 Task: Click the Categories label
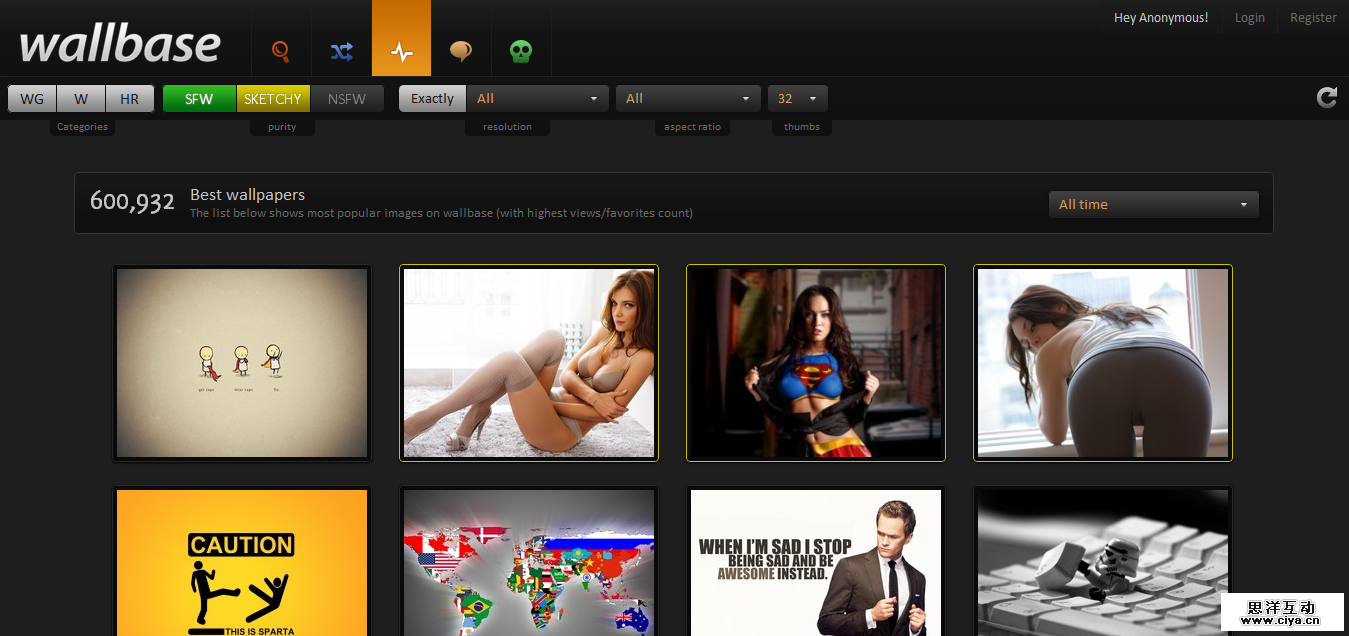click(x=82, y=127)
